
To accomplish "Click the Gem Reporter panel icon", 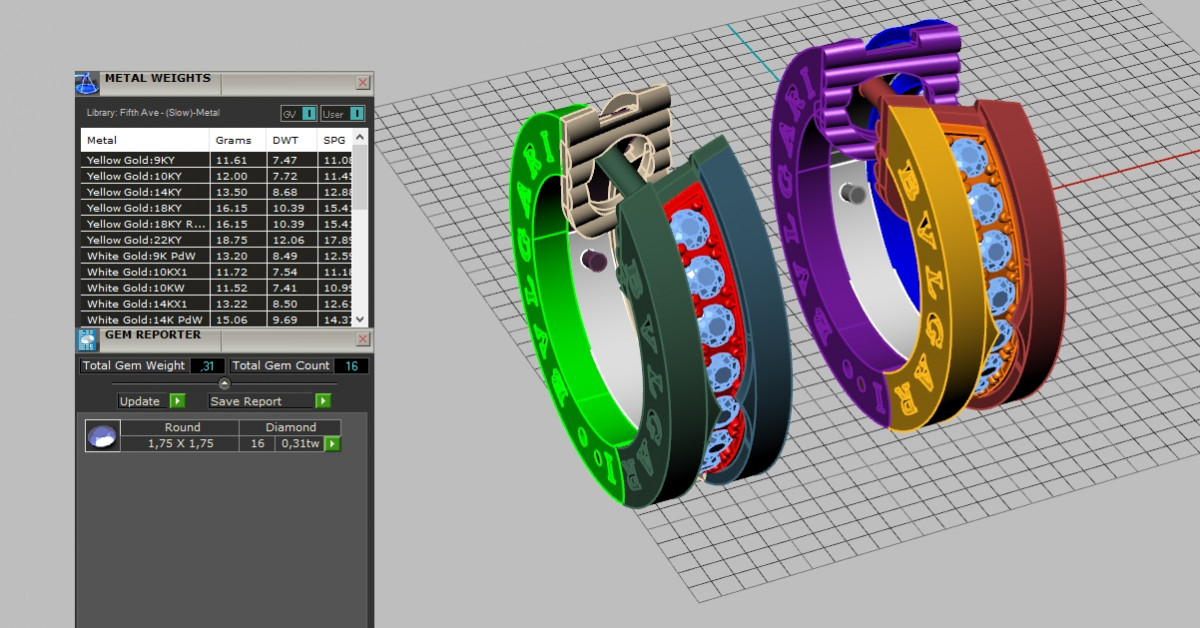I will coord(87,339).
